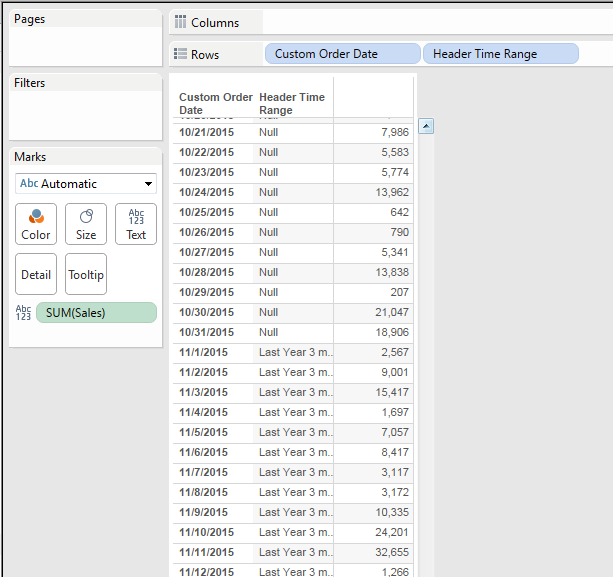
Task: Click Last Year 3 m.. in 11/2/2015 row
Action: coord(296,372)
